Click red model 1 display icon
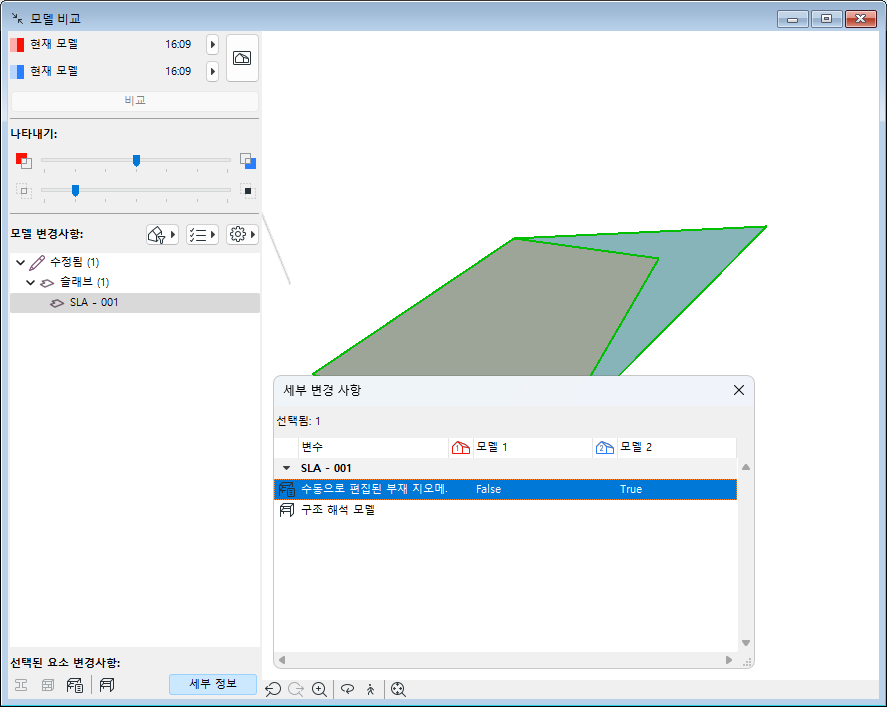 [x=24, y=161]
